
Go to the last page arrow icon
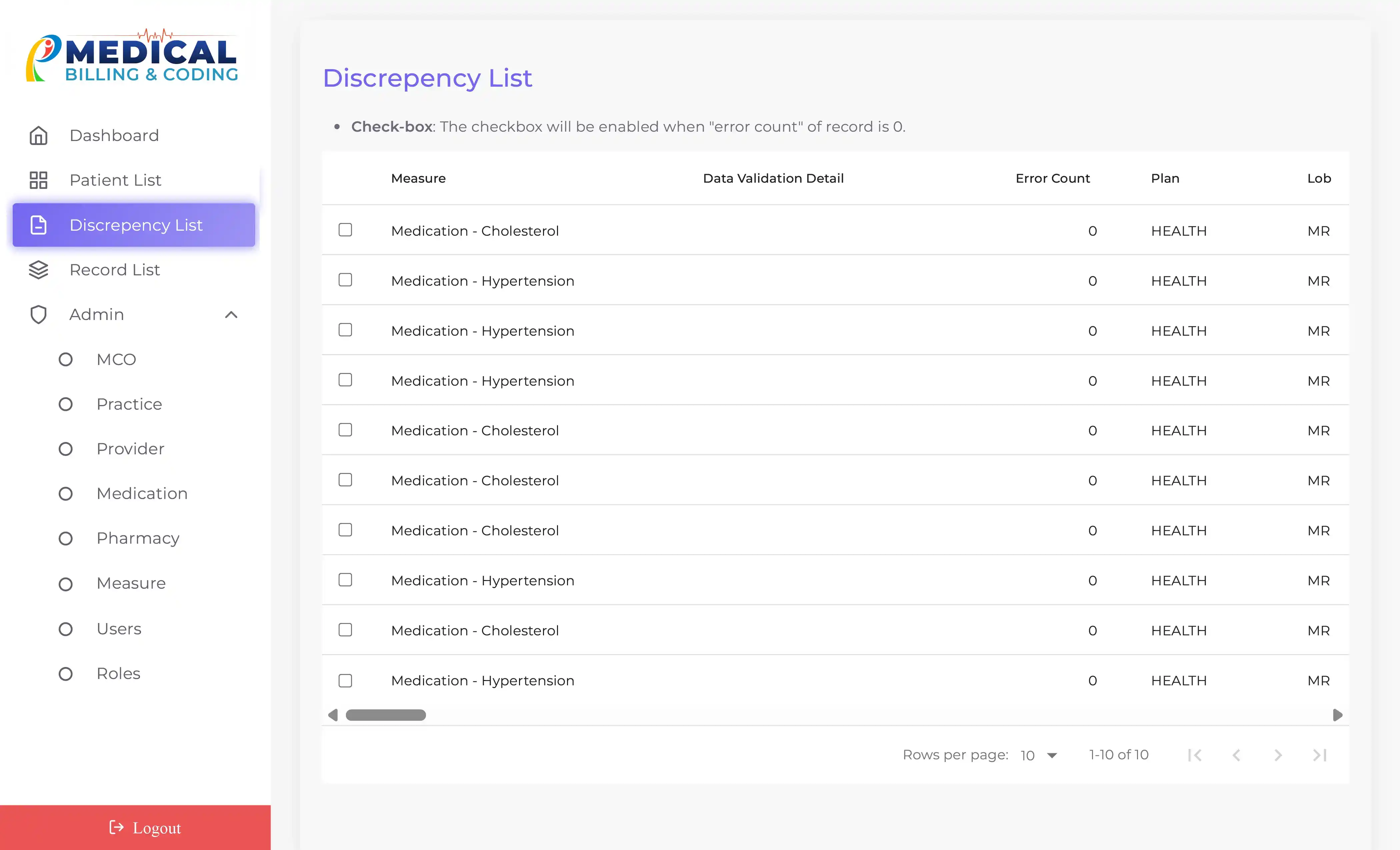point(1319,755)
